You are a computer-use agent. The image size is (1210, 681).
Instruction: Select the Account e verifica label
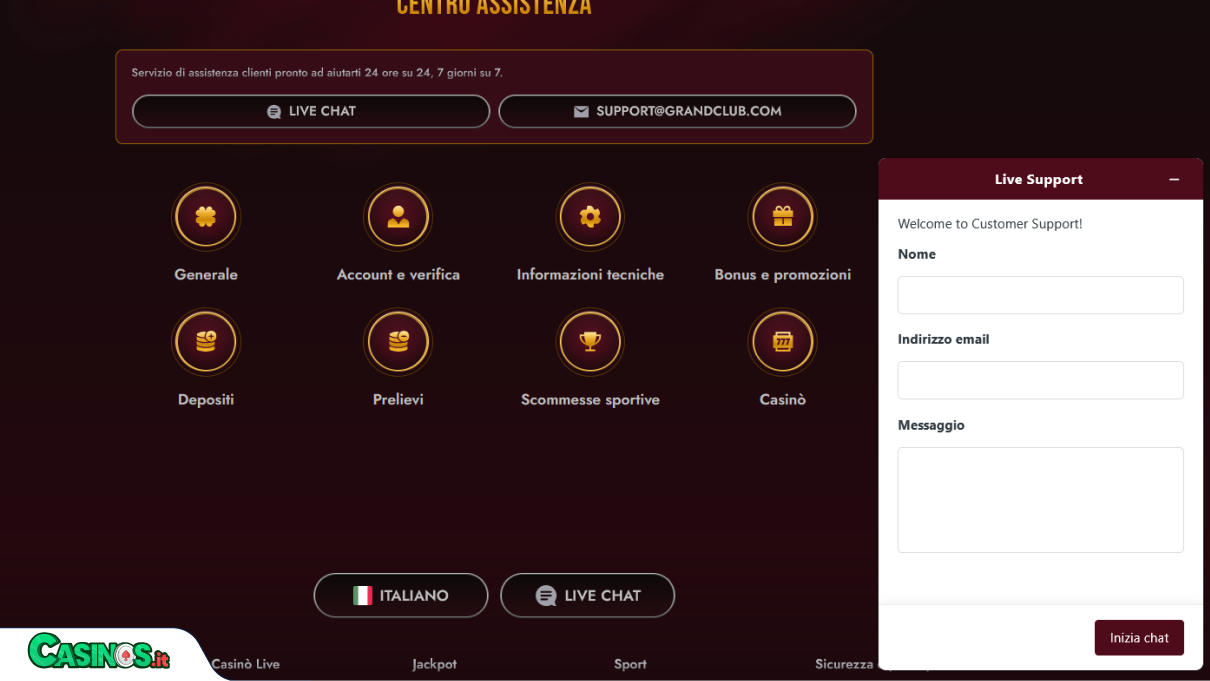pos(398,274)
